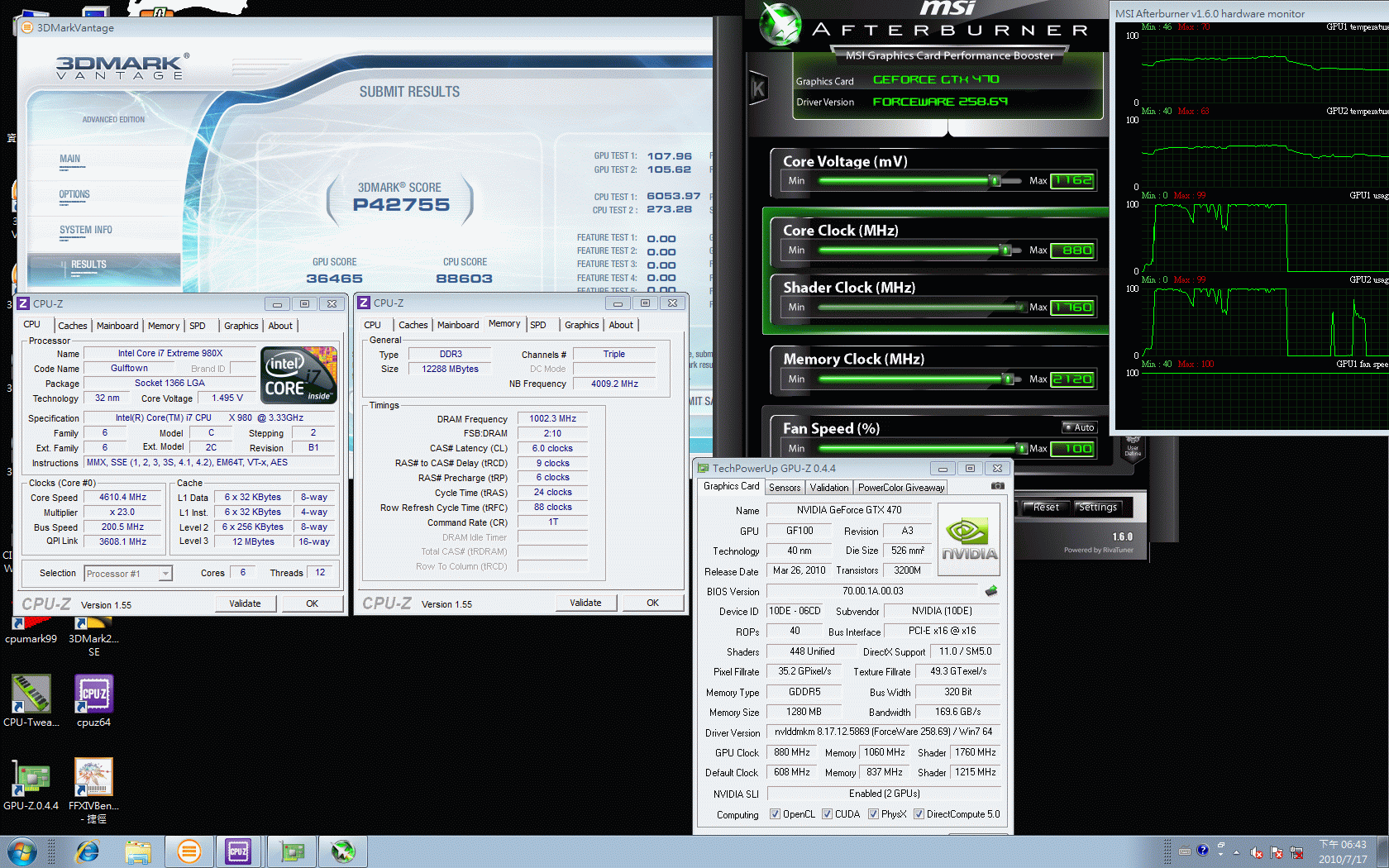Click the orange 3DMark Vantage taskbar button
The width and height of the screenshot is (1389, 868).
pyautogui.click(x=189, y=851)
